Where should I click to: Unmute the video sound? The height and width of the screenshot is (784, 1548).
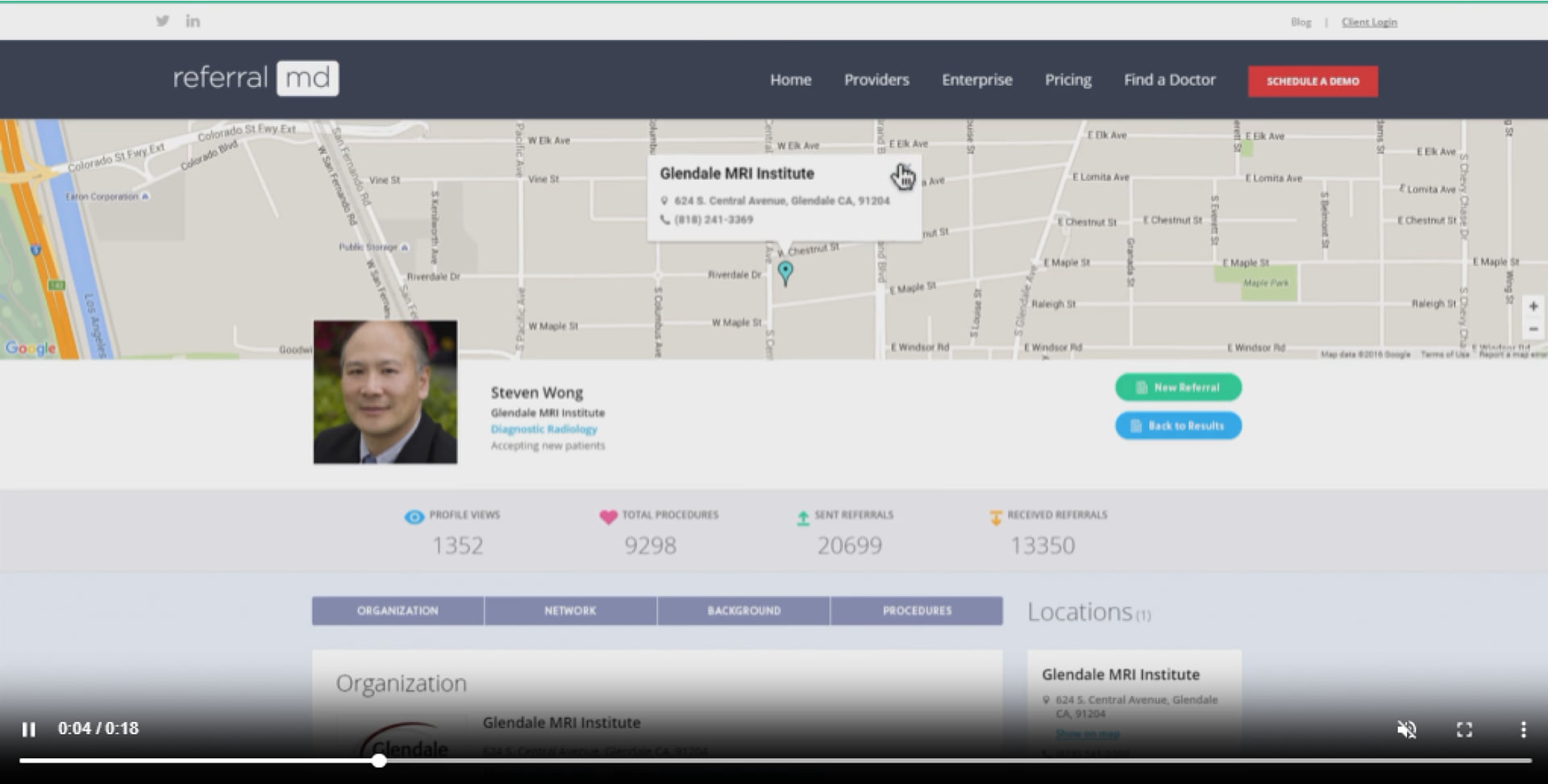pyautogui.click(x=1408, y=729)
